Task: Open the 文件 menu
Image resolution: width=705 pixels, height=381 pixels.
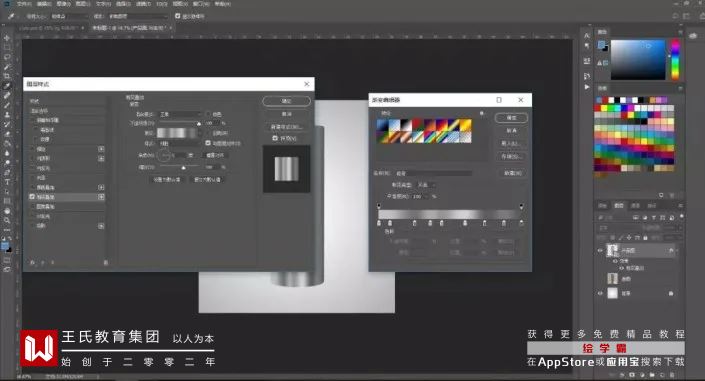Action: [x=24, y=4]
